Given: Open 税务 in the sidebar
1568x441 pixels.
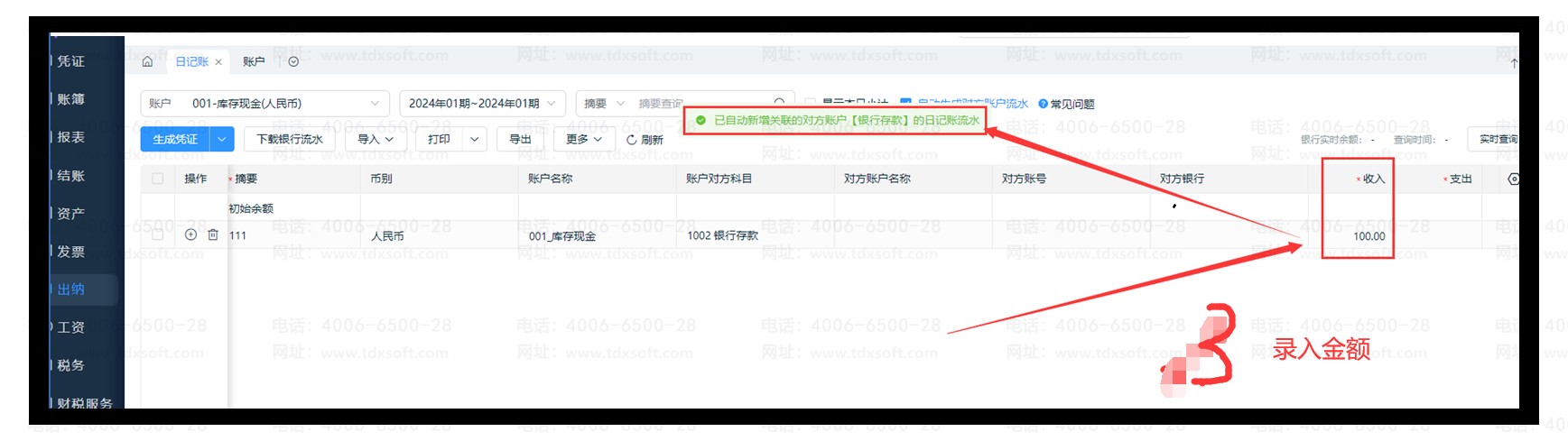Looking at the screenshot, I should pyautogui.click(x=70, y=365).
